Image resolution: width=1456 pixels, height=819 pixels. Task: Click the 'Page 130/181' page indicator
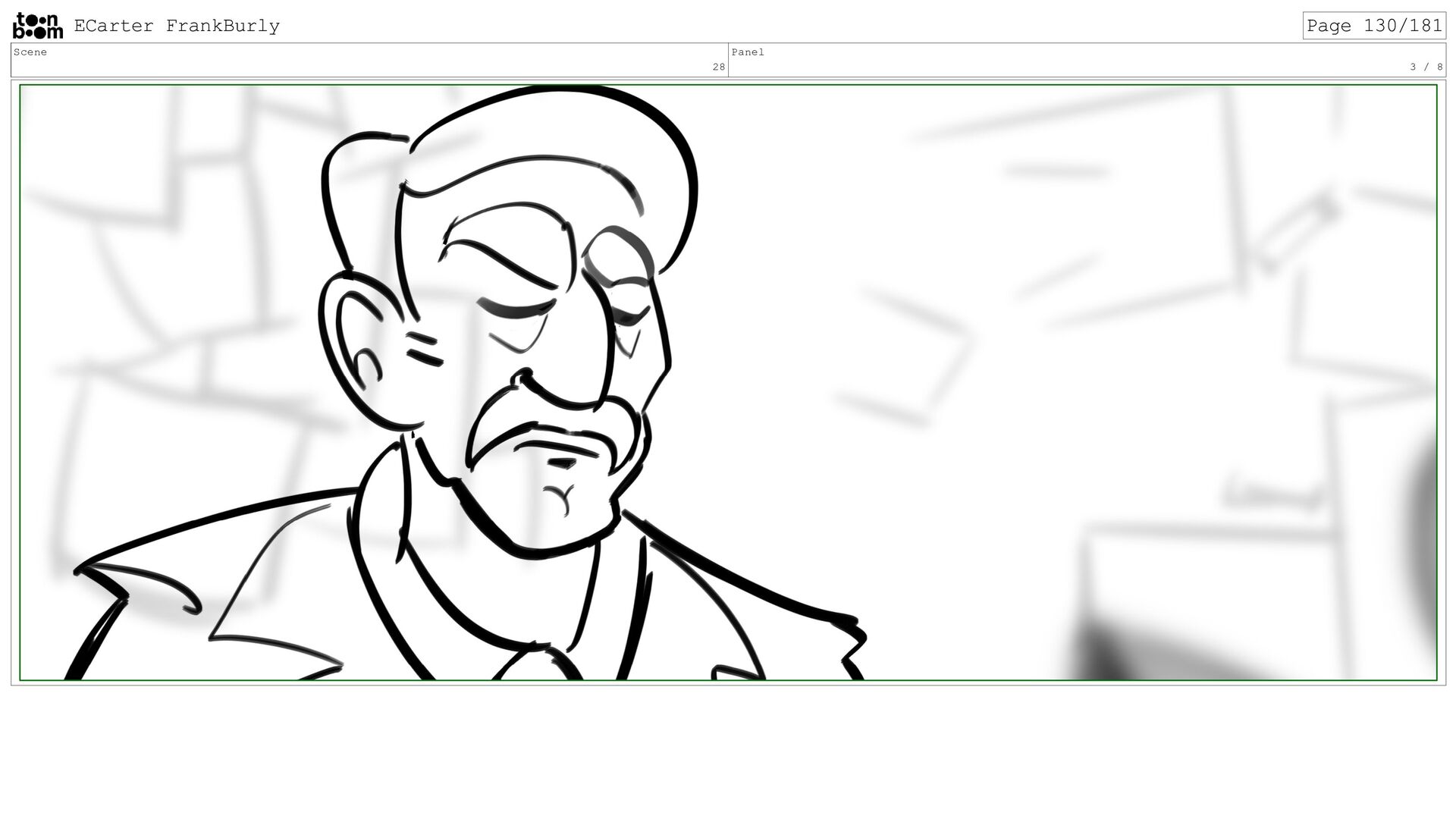[x=1374, y=26]
